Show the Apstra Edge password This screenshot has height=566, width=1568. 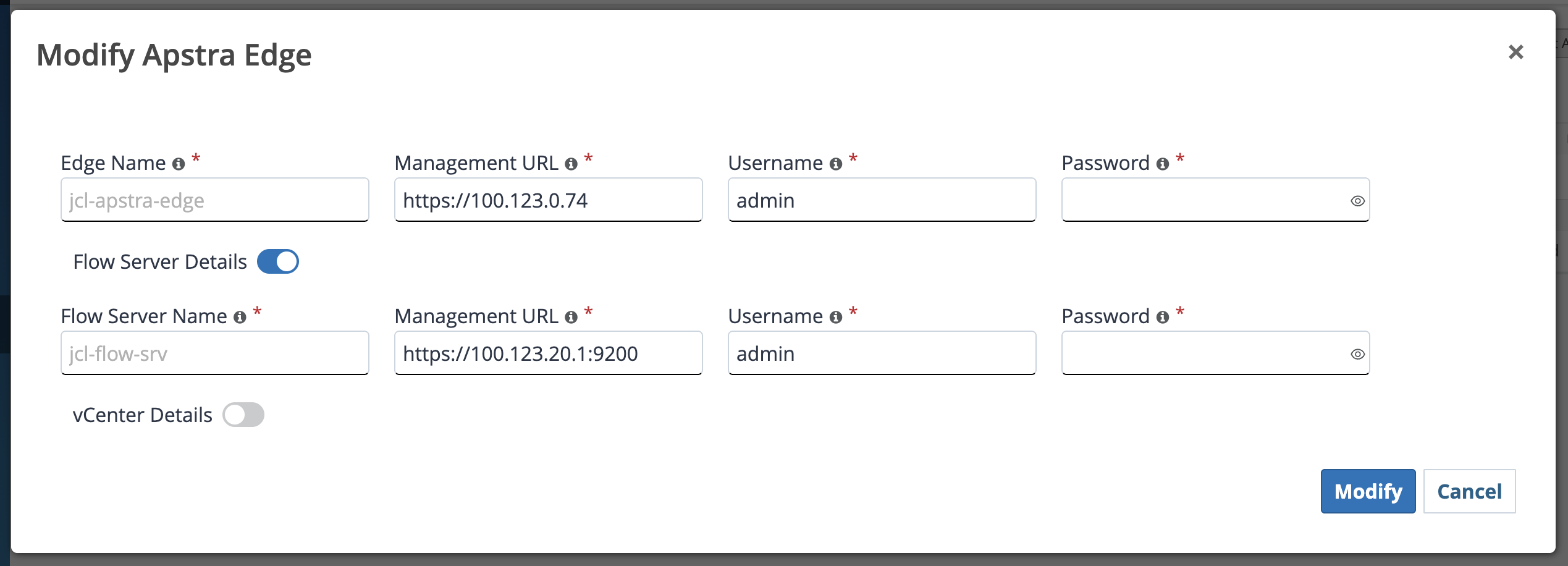tap(1357, 201)
